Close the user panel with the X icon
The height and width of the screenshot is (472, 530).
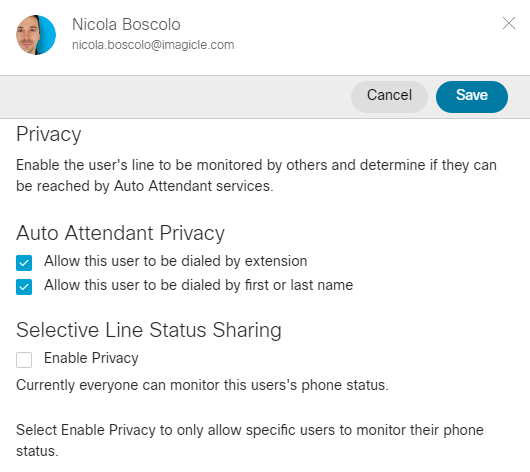(509, 23)
